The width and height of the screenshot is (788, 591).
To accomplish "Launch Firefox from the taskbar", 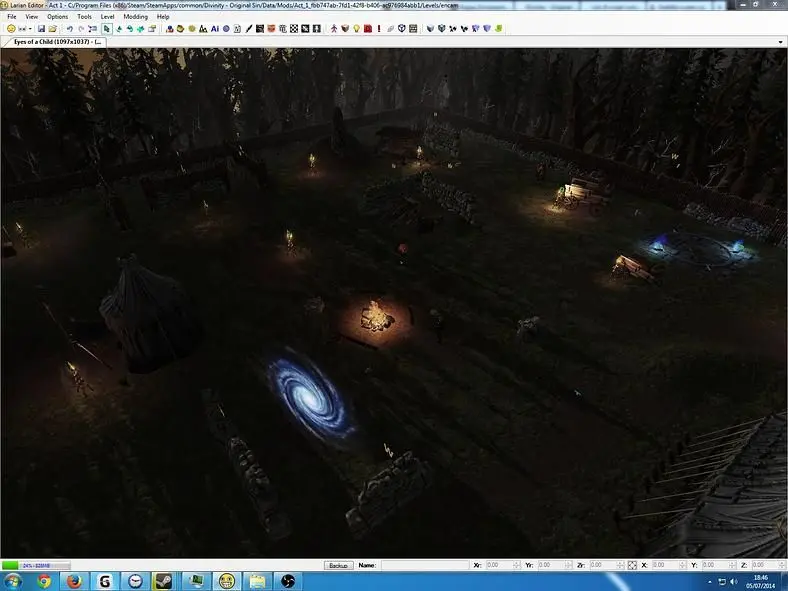I will click(74, 581).
